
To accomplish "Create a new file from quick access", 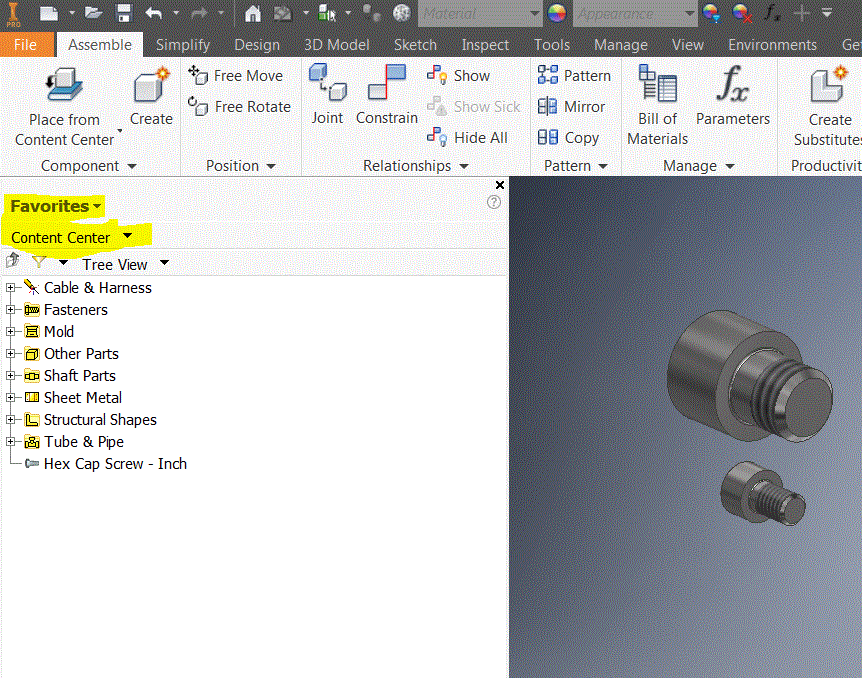I will pos(49,13).
